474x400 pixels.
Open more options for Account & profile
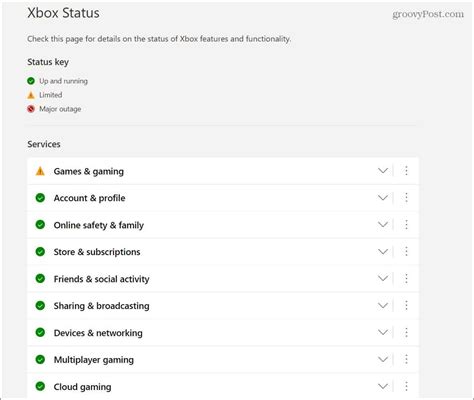point(406,198)
